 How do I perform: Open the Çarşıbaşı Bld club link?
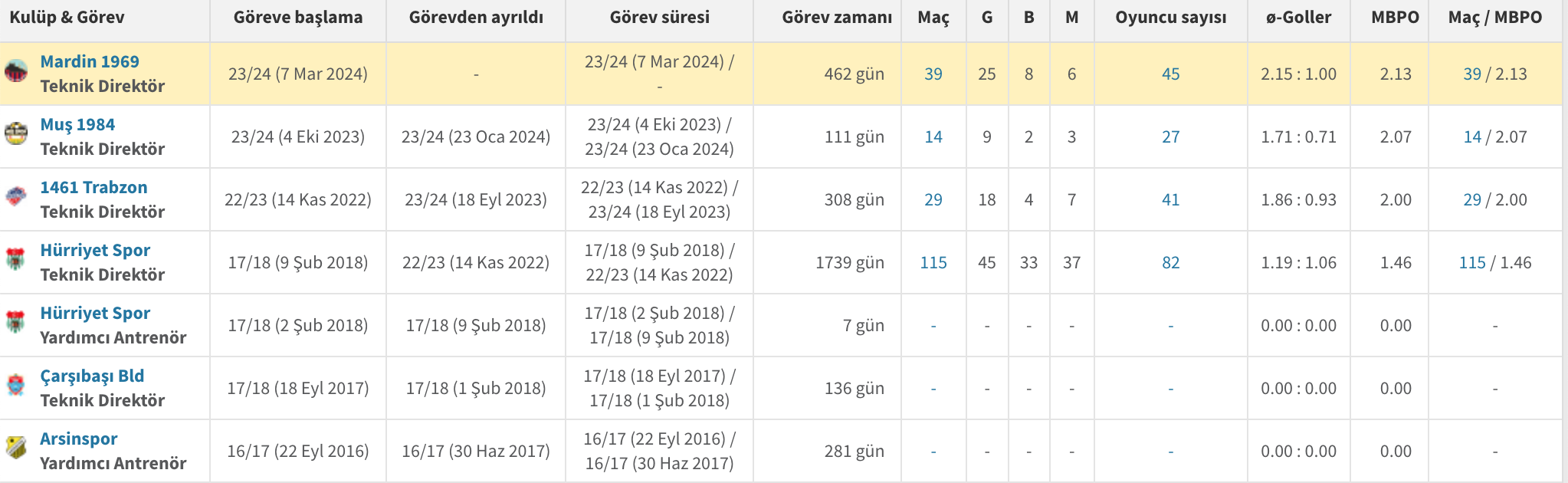tap(92, 376)
